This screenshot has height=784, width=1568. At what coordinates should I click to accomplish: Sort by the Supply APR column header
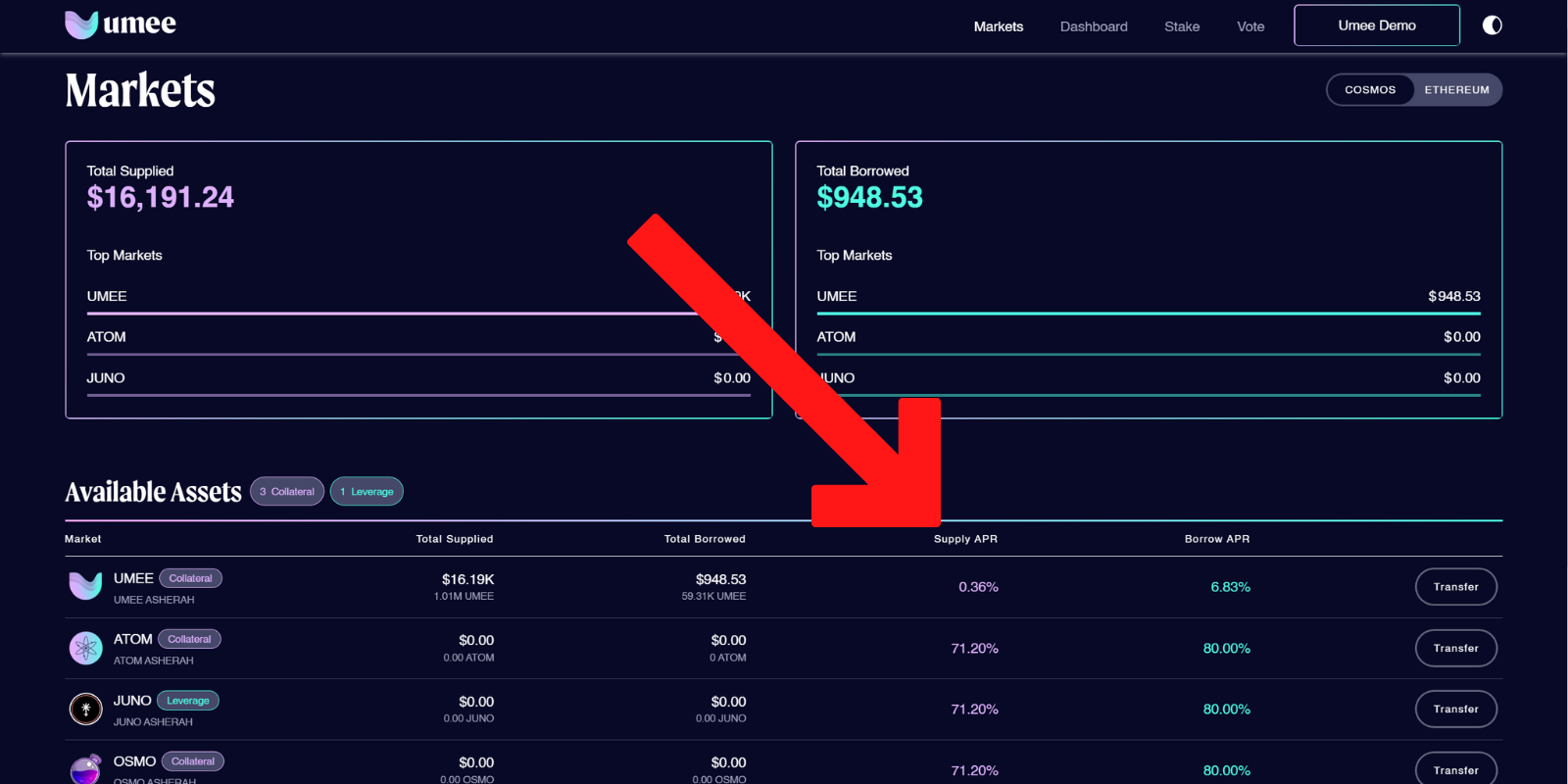pyautogui.click(x=965, y=539)
